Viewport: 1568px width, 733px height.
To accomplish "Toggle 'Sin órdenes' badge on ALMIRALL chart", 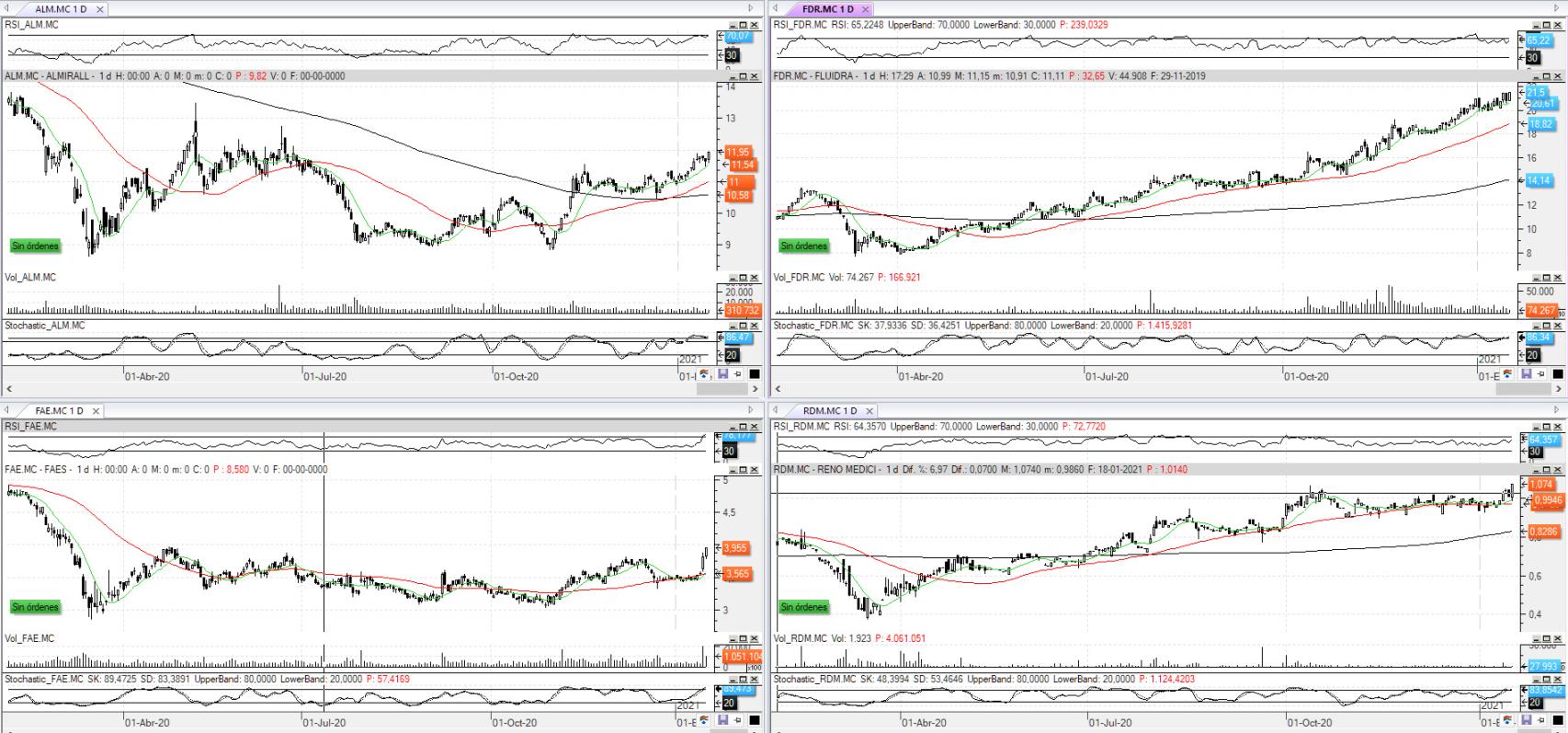I will coord(35,246).
